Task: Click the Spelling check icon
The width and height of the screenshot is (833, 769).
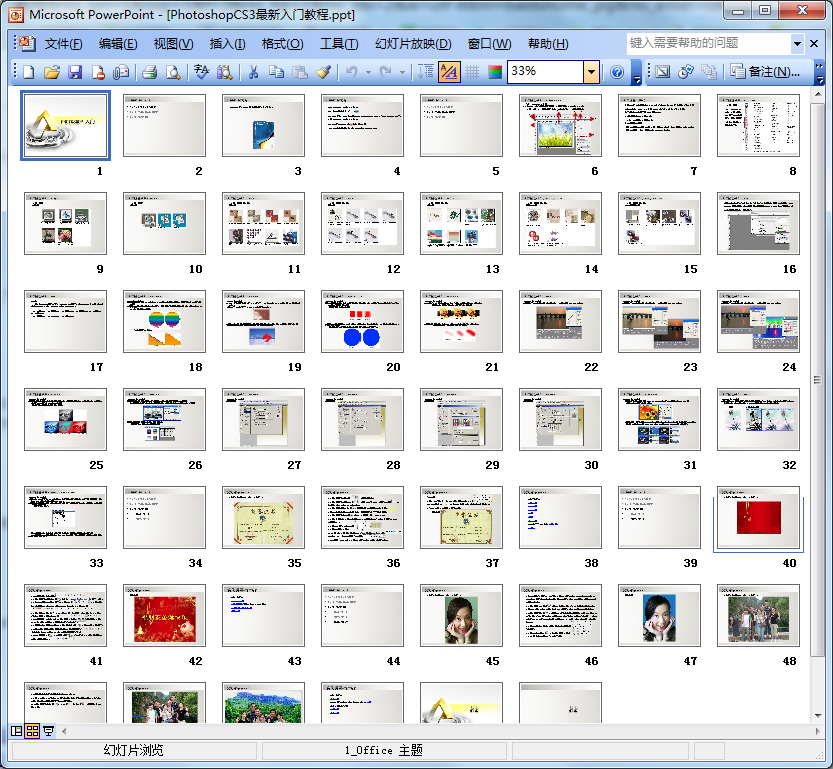Action: tap(200, 72)
